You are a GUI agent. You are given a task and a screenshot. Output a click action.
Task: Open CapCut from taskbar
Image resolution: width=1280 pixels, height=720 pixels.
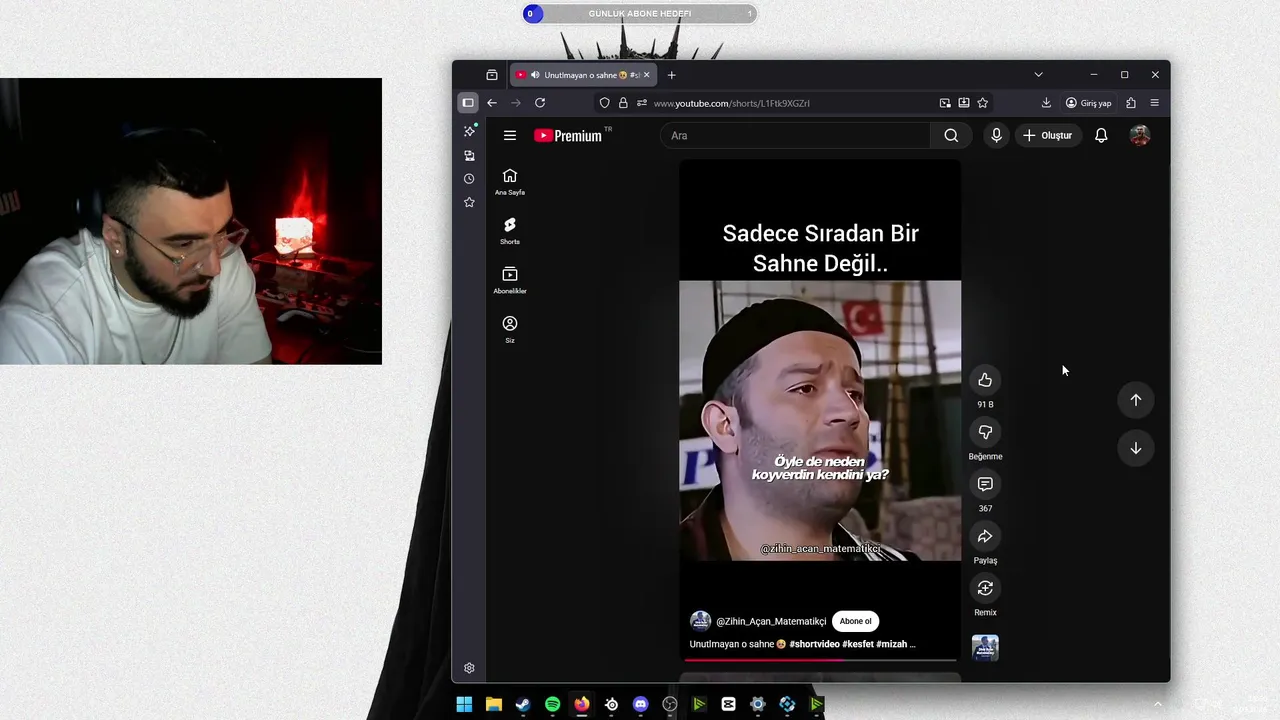(x=728, y=704)
